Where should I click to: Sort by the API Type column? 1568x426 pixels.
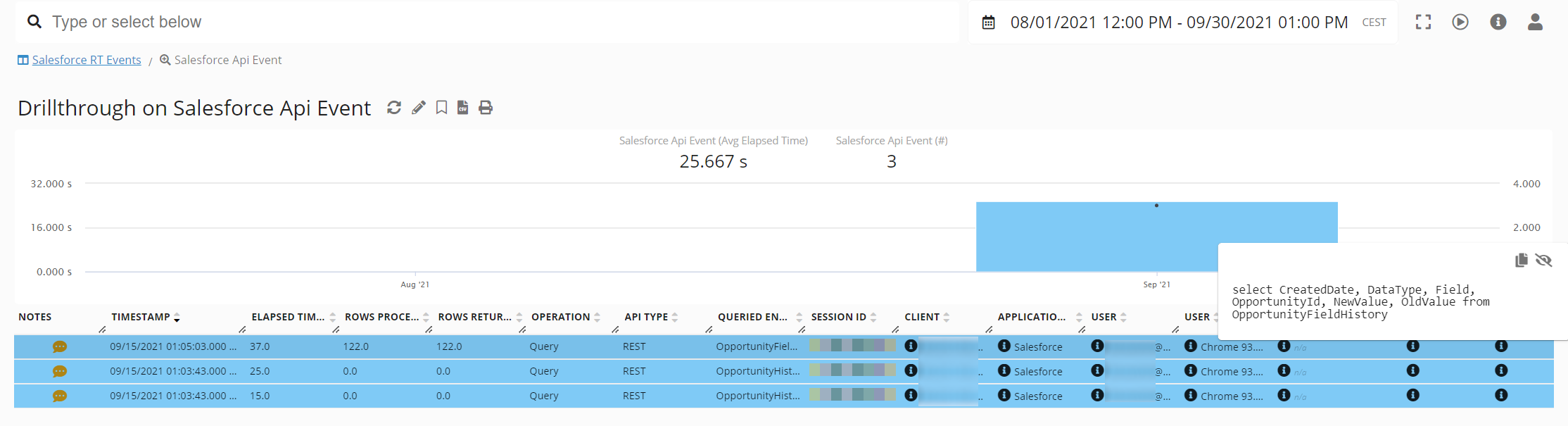tap(646, 317)
